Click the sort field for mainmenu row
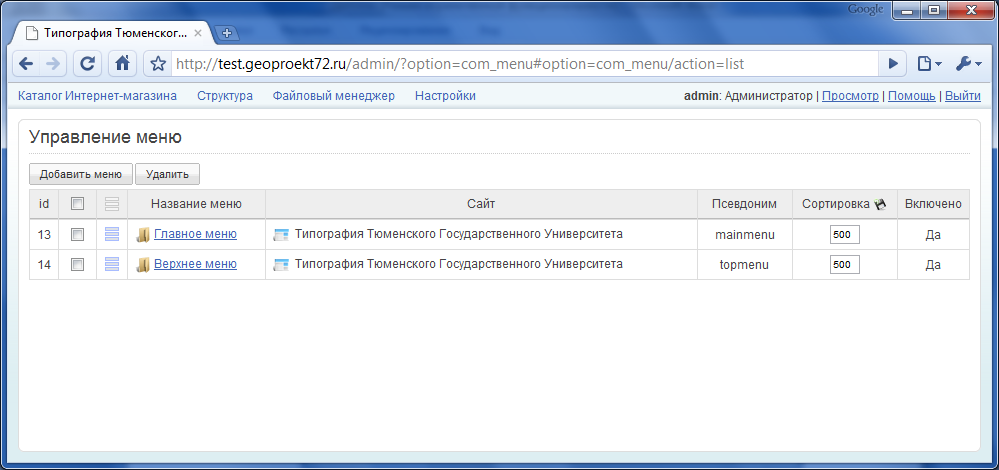The width and height of the screenshot is (999, 470). (x=845, y=234)
